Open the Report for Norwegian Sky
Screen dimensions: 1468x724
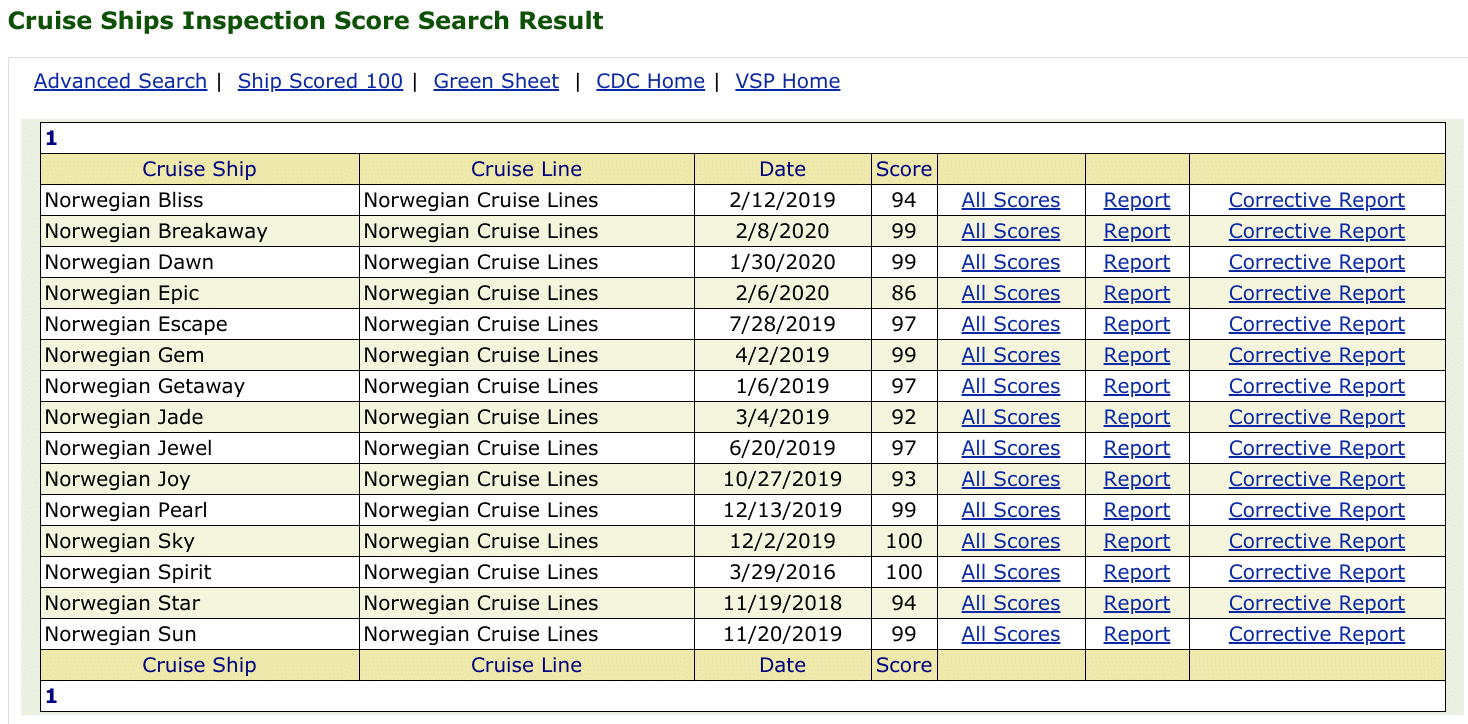click(1136, 540)
